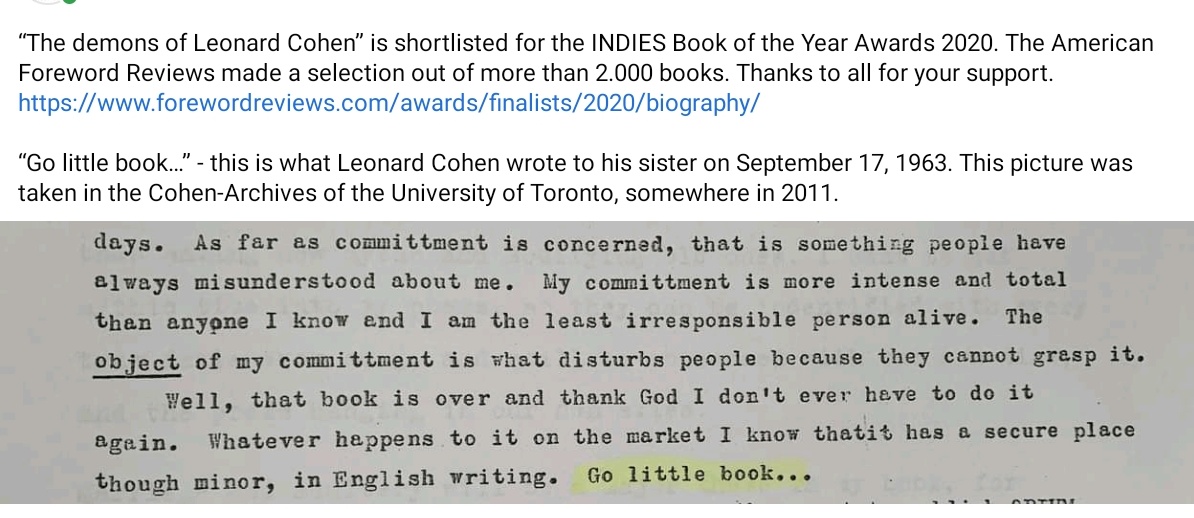1194x518 pixels.
Task: Open the typewritten letter photo attachment
Action: (597, 362)
